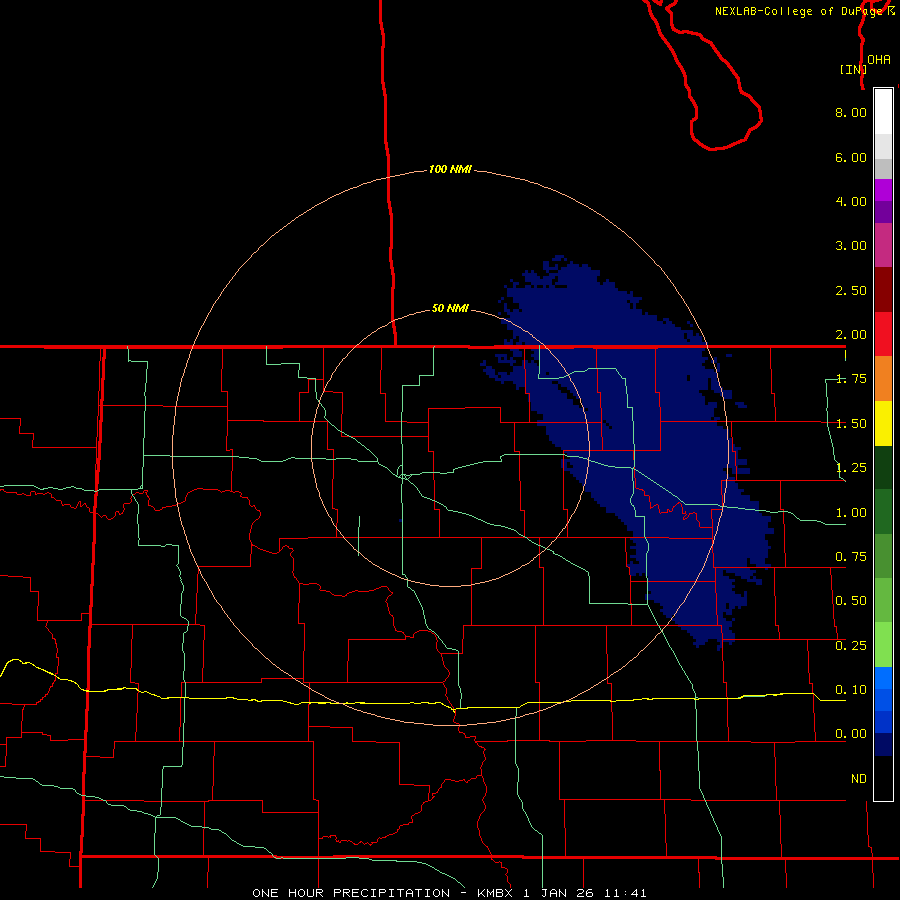This screenshot has height=900, width=900.
Task: Click the 1.75 legend value
Action: pos(851,379)
